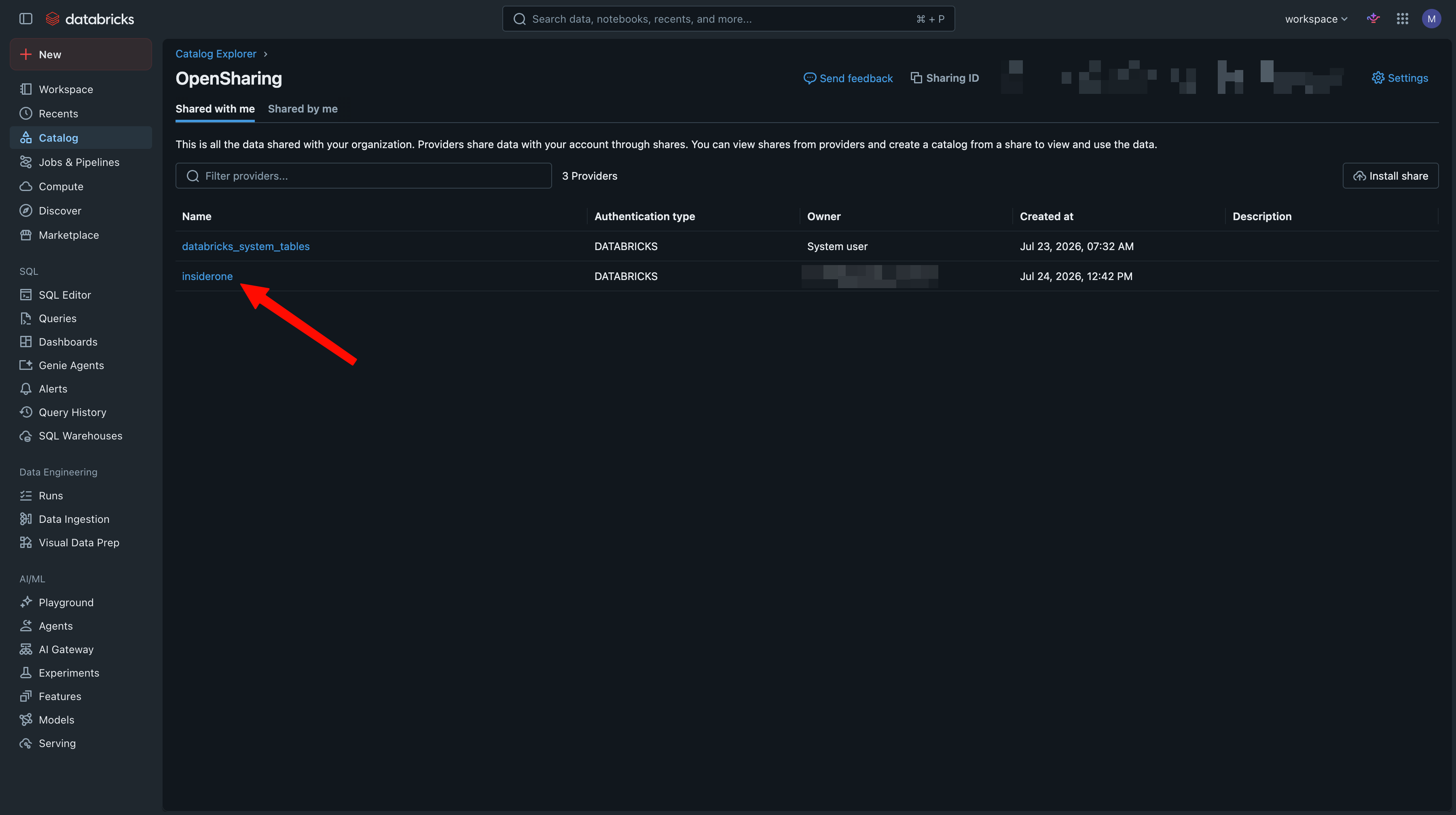This screenshot has width=1456, height=815.
Task: Select the Catalog sidebar icon
Action: tap(26, 138)
